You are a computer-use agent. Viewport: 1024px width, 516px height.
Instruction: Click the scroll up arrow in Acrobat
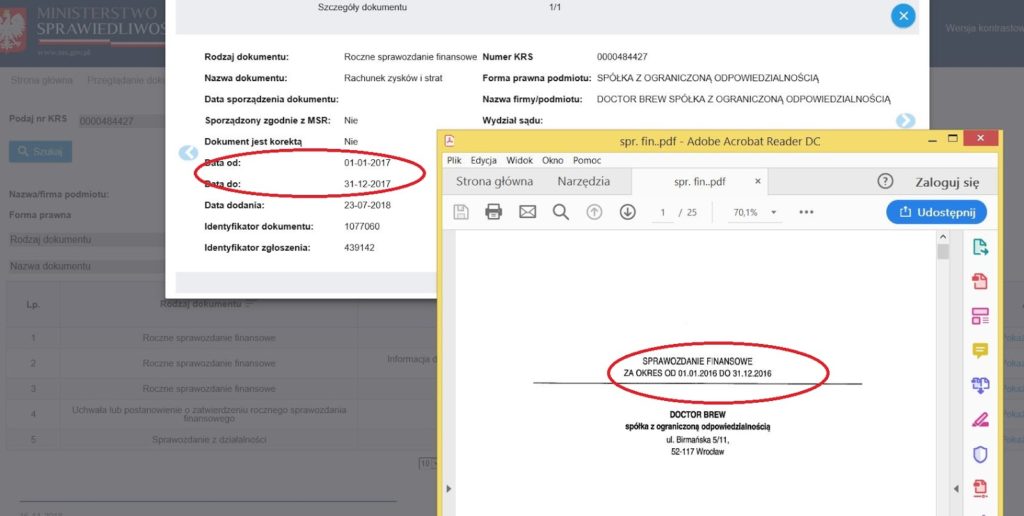942,235
